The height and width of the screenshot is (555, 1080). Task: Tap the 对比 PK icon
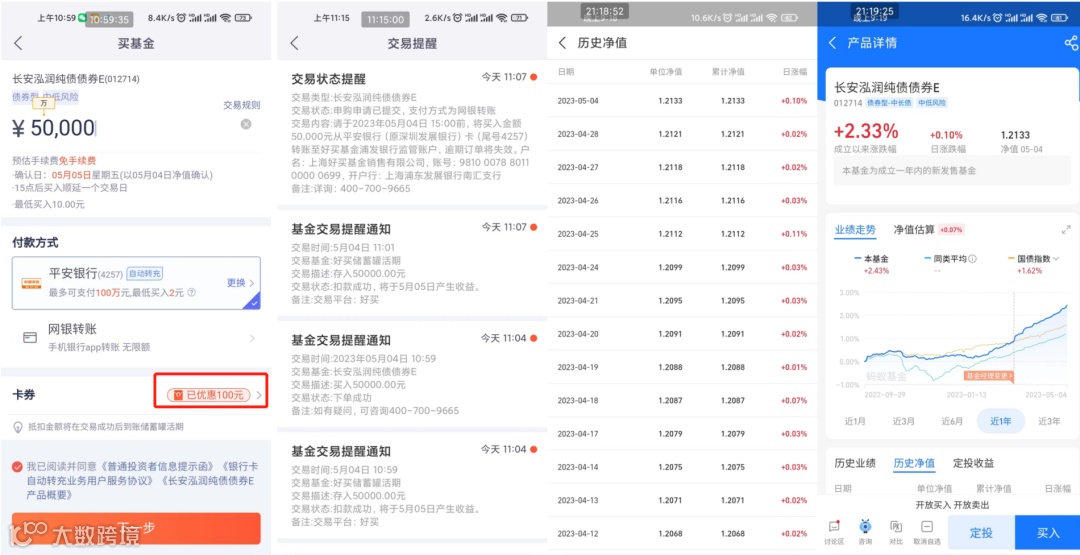[x=895, y=532]
